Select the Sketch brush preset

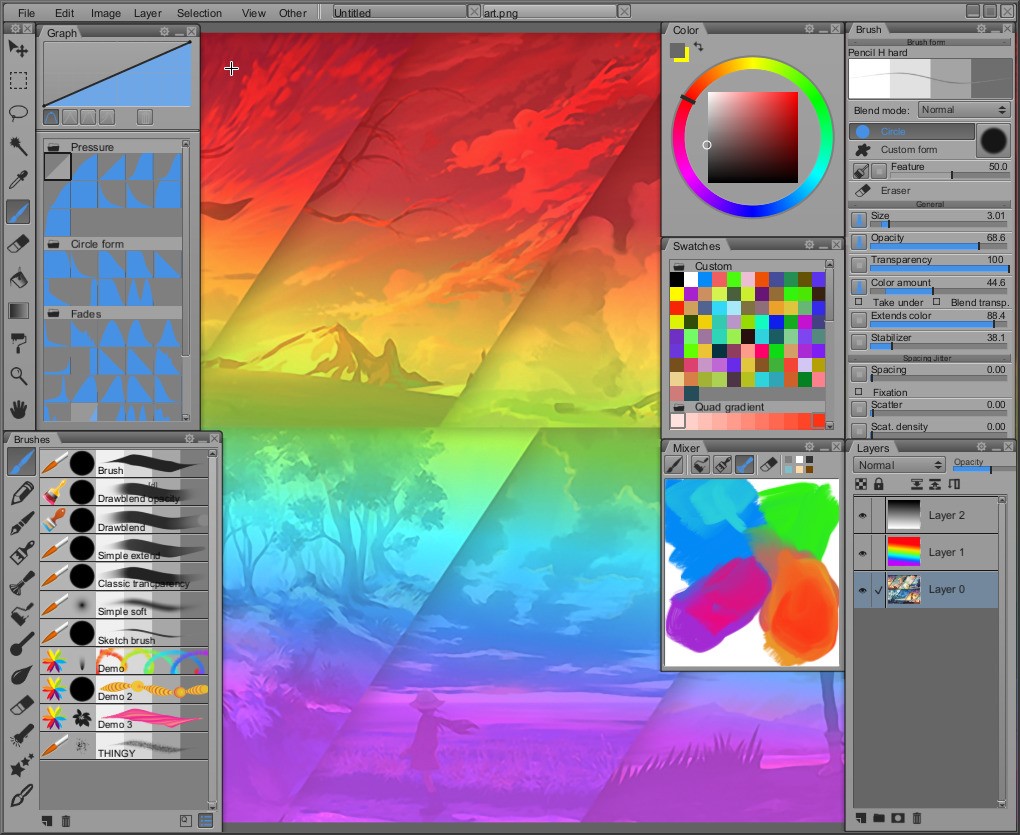[x=125, y=633]
